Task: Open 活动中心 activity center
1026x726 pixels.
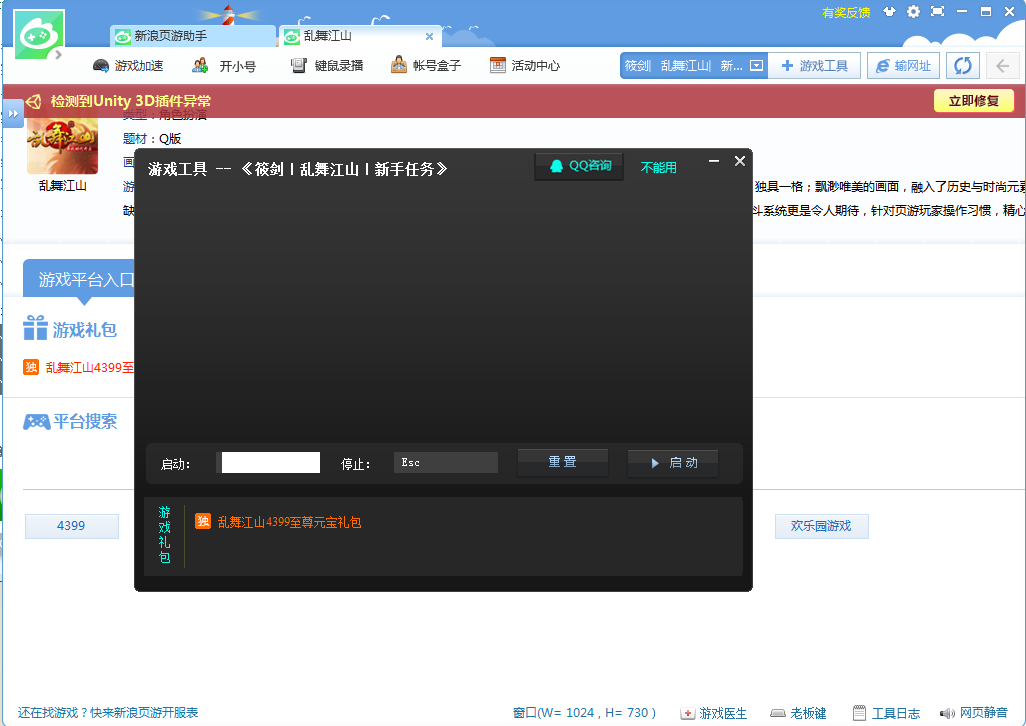Action: pyautogui.click(x=525, y=65)
